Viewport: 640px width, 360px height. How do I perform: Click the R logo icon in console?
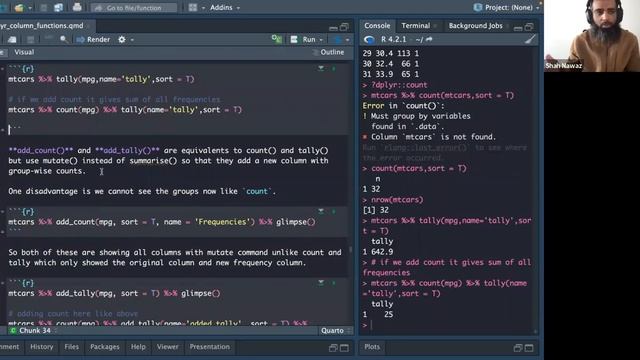[x=369, y=40]
